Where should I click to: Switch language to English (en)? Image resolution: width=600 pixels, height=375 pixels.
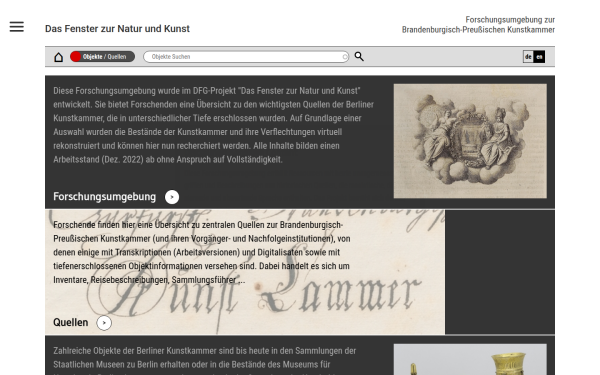pos(539,57)
